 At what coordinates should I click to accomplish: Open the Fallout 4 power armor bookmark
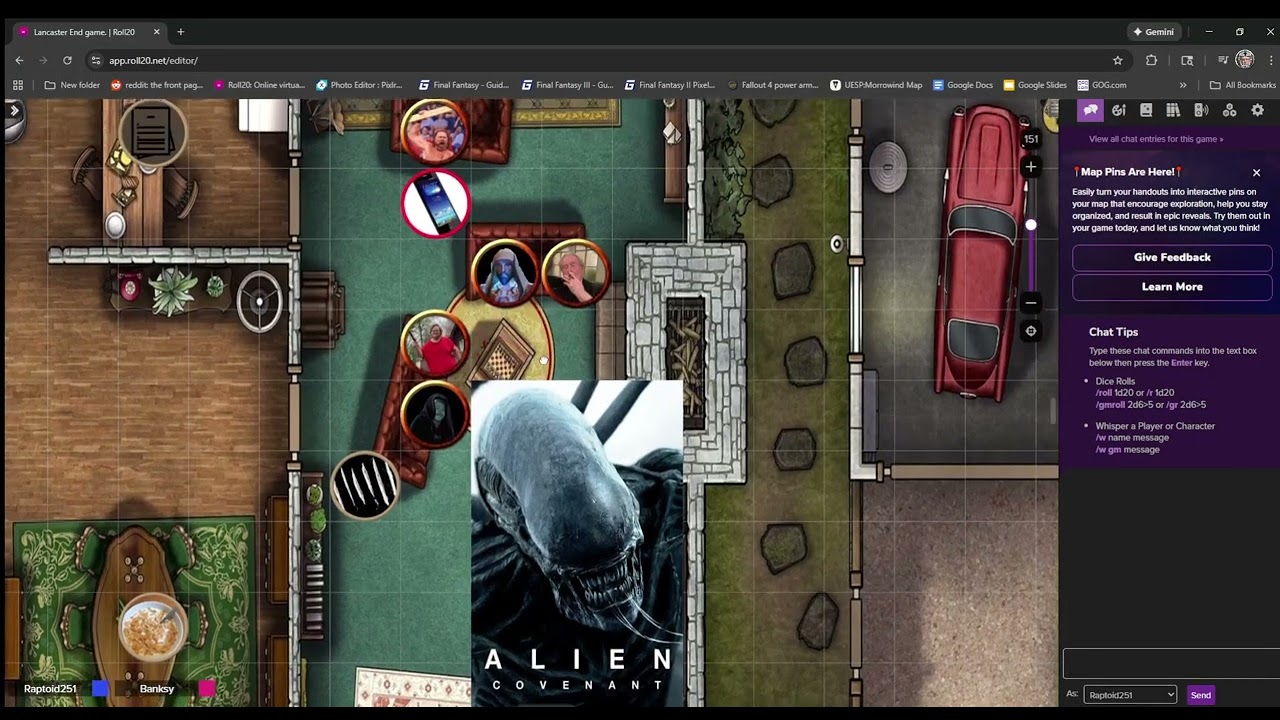(x=773, y=85)
